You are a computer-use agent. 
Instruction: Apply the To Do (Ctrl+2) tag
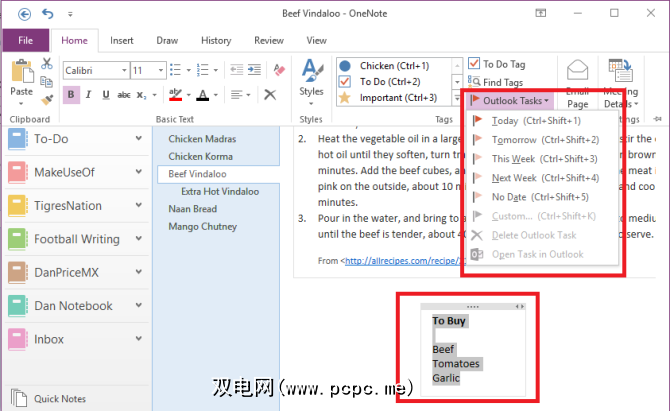coord(394,82)
